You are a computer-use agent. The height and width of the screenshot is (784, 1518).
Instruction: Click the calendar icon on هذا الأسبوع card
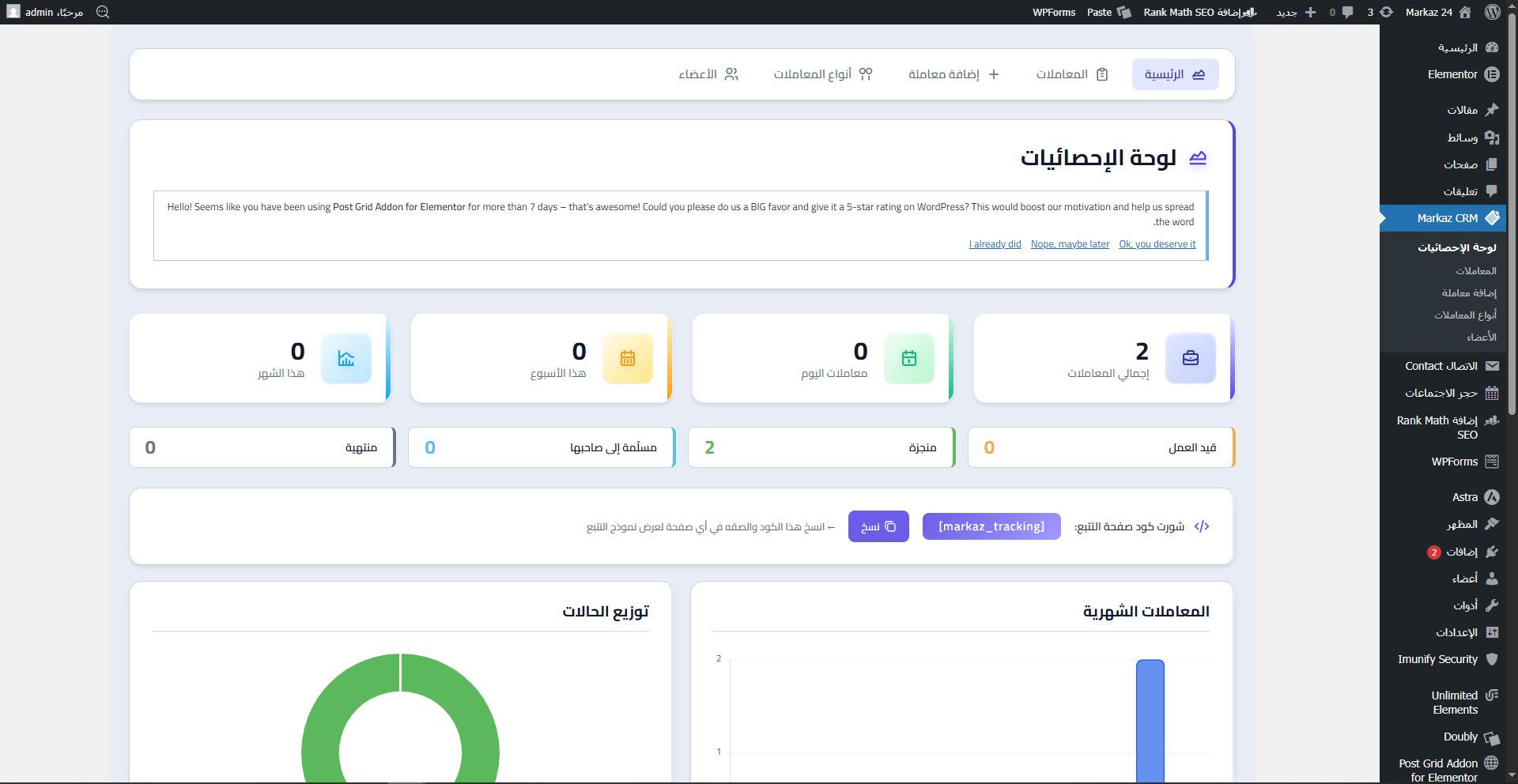628,358
